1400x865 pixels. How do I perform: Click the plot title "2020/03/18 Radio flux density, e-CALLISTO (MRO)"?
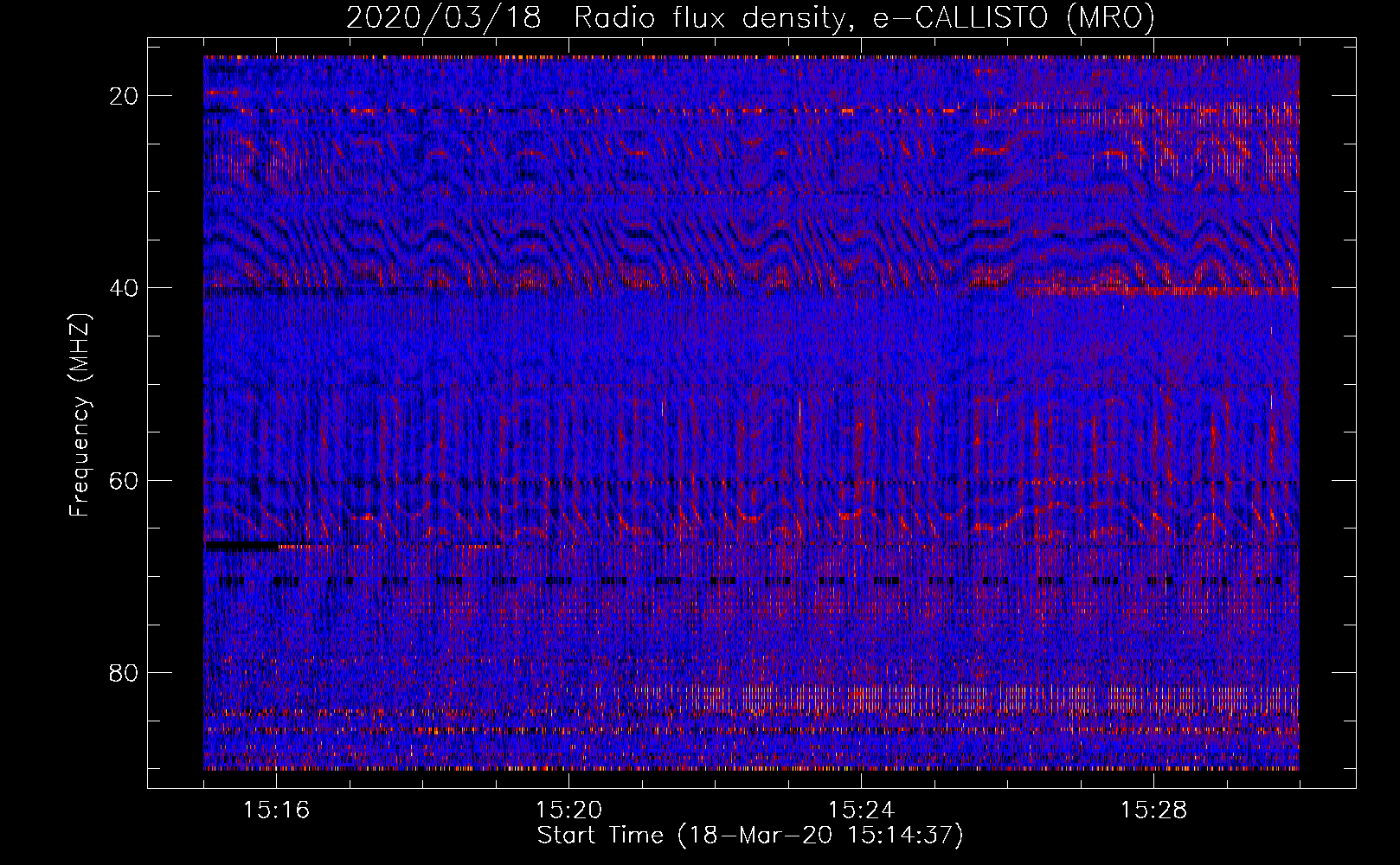point(750,17)
